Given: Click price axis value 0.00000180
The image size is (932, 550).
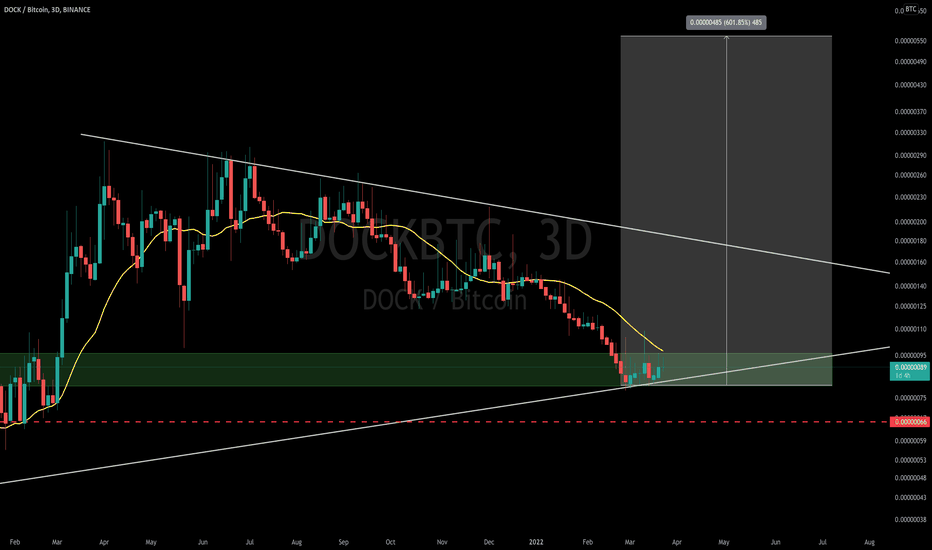Looking at the screenshot, I should [x=910, y=241].
